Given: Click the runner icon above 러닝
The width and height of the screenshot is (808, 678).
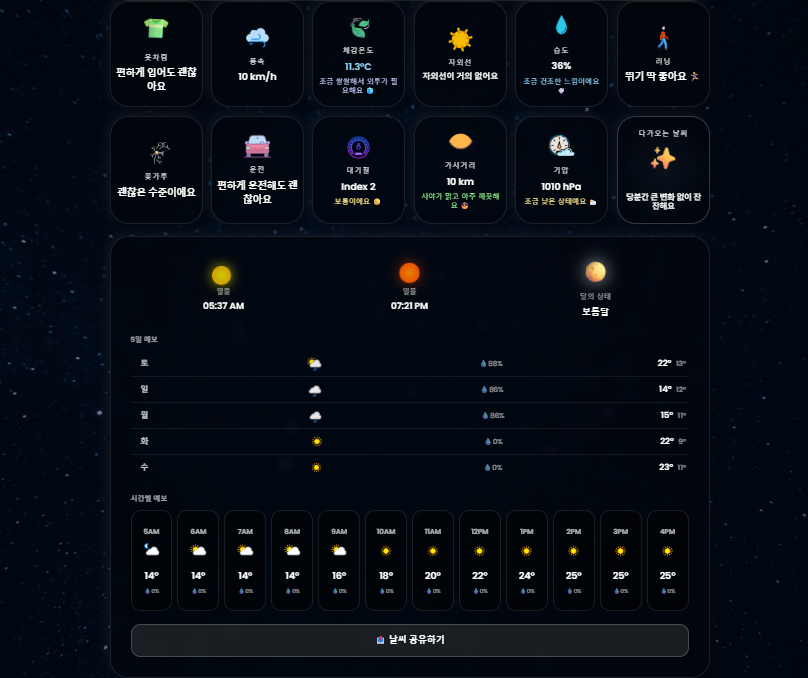Looking at the screenshot, I should point(663,38).
